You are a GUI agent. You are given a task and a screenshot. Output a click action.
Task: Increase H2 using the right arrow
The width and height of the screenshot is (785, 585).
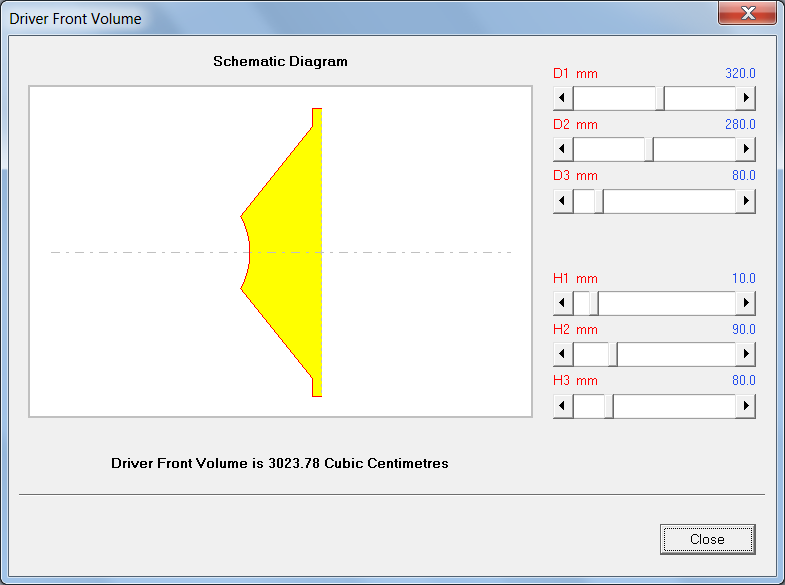(745, 354)
